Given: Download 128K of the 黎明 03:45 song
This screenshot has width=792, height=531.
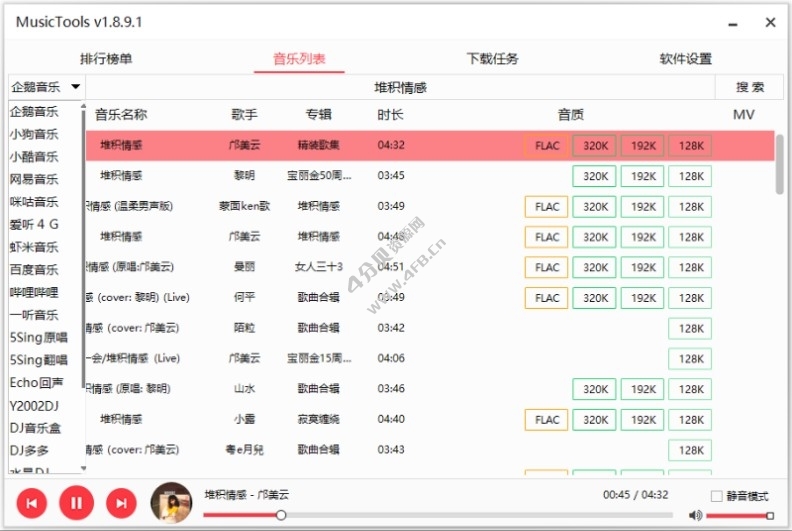Looking at the screenshot, I should click(x=690, y=176).
